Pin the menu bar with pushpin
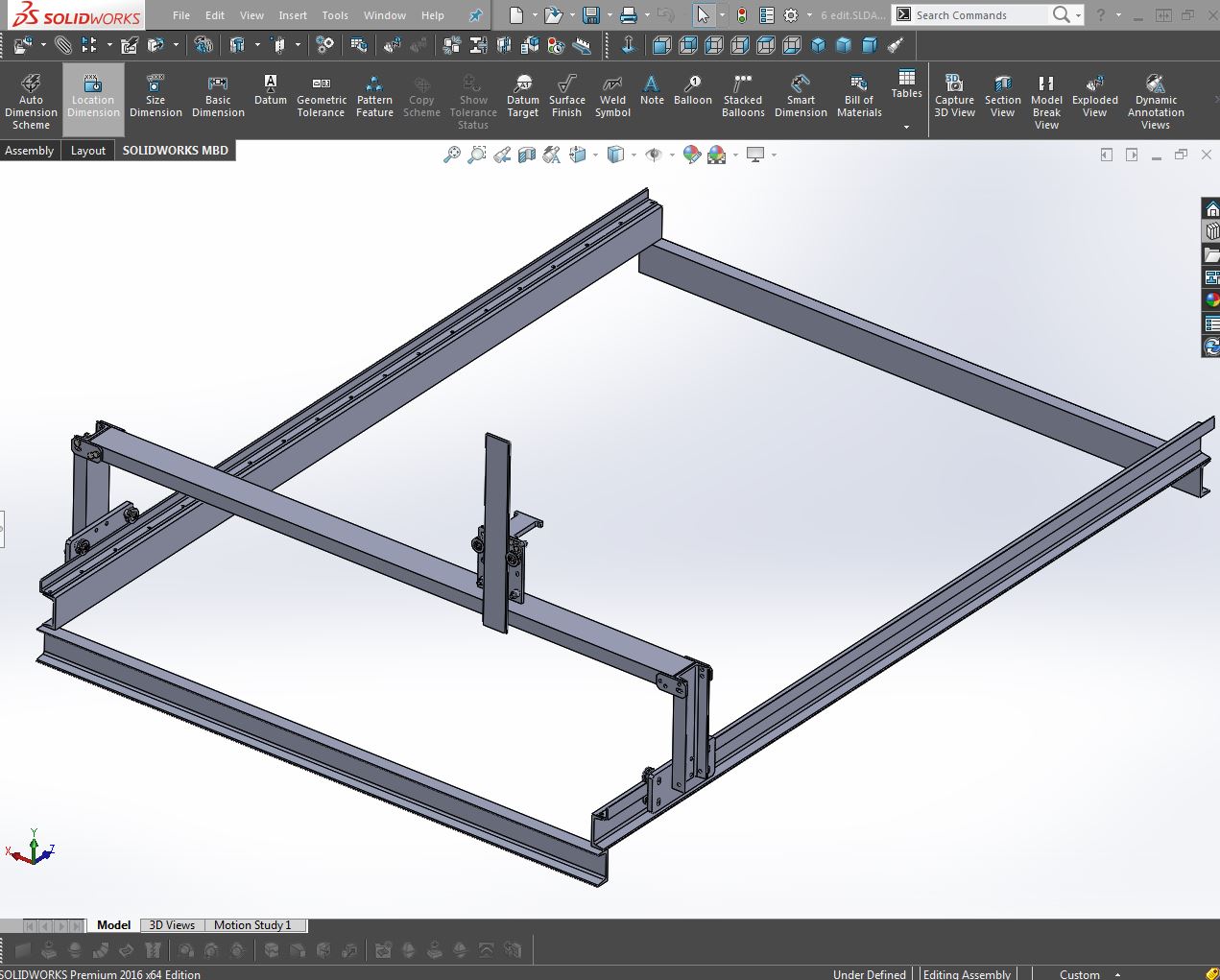1220x980 pixels. coord(475,15)
